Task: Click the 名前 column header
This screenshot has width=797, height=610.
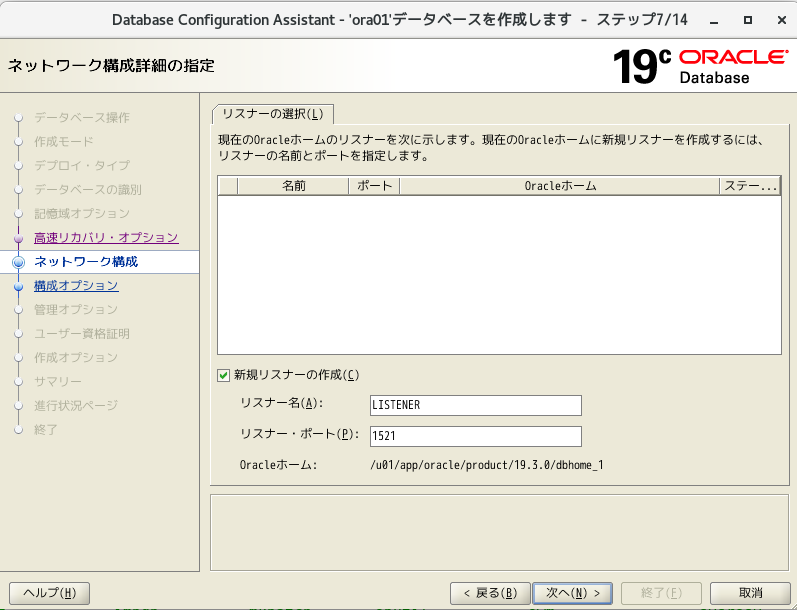Action: (x=293, y=186)
